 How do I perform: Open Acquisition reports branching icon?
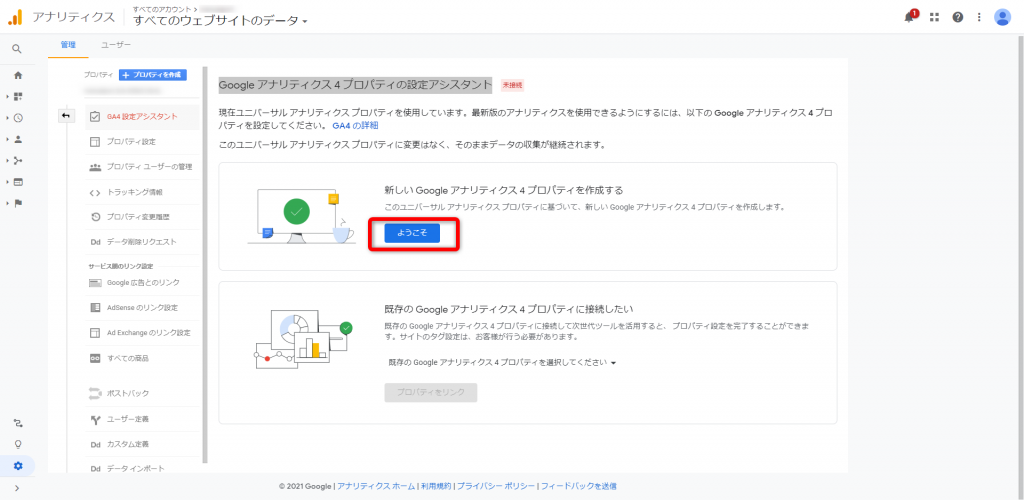point(18,161)
